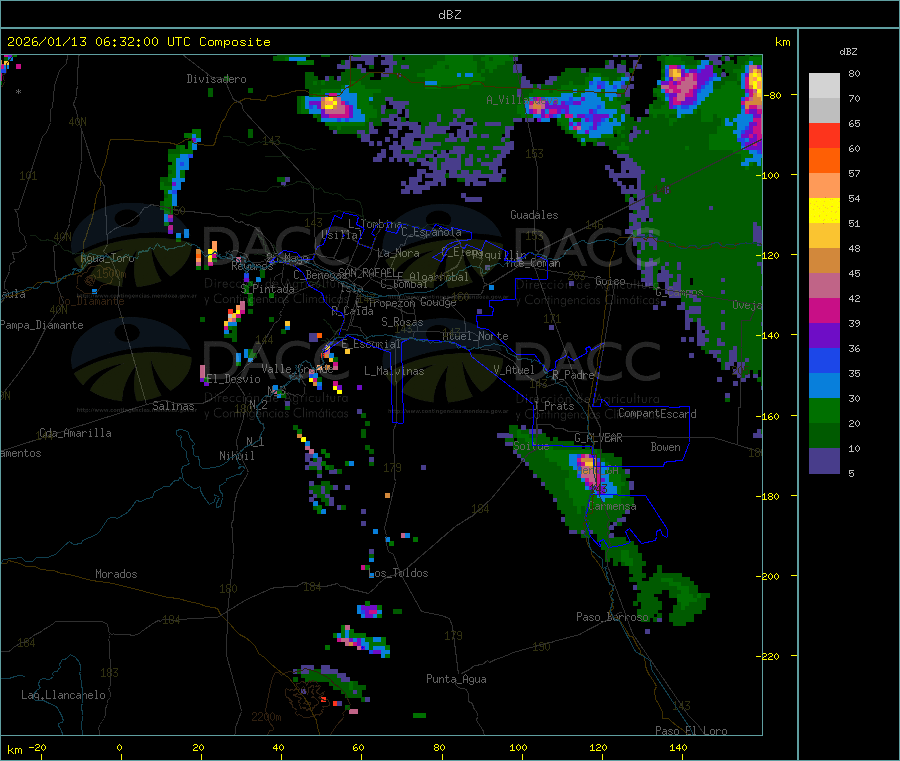Click the 'Morados' map label
Image resolution: width=900 pixels, height=761 pixels.
pos(116,574)
